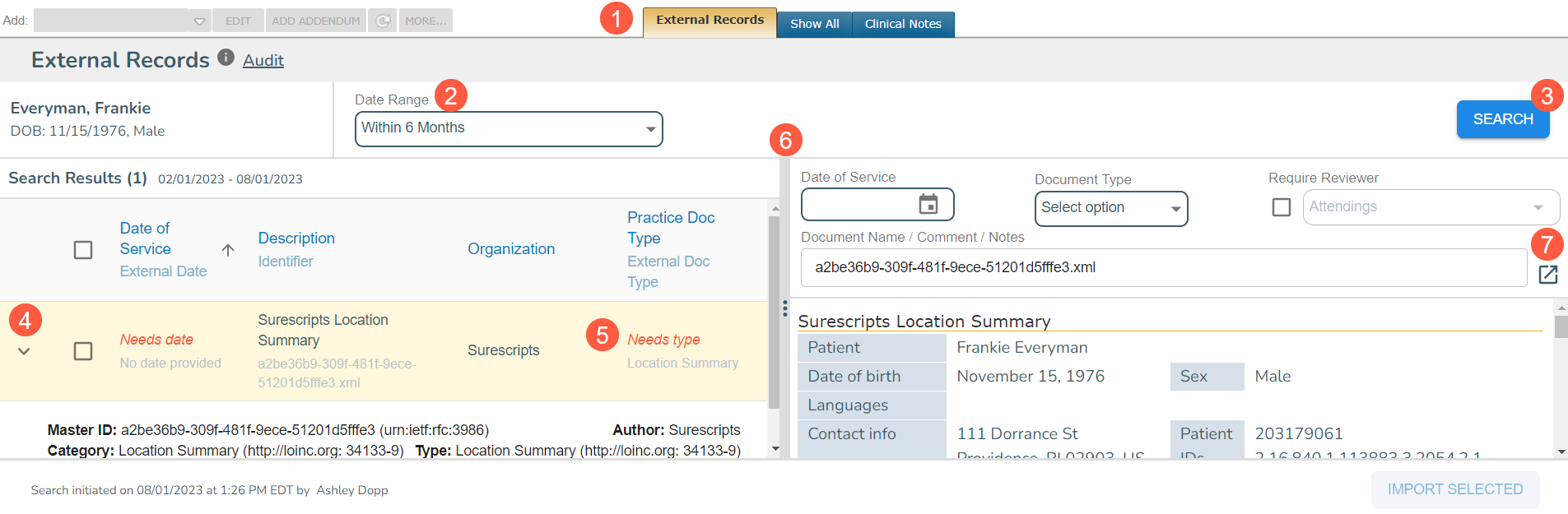The width and height of the screenshot is (1568, 514).
Task: Enable the Require Reviewer checkbox
Action: point(1281,207)
